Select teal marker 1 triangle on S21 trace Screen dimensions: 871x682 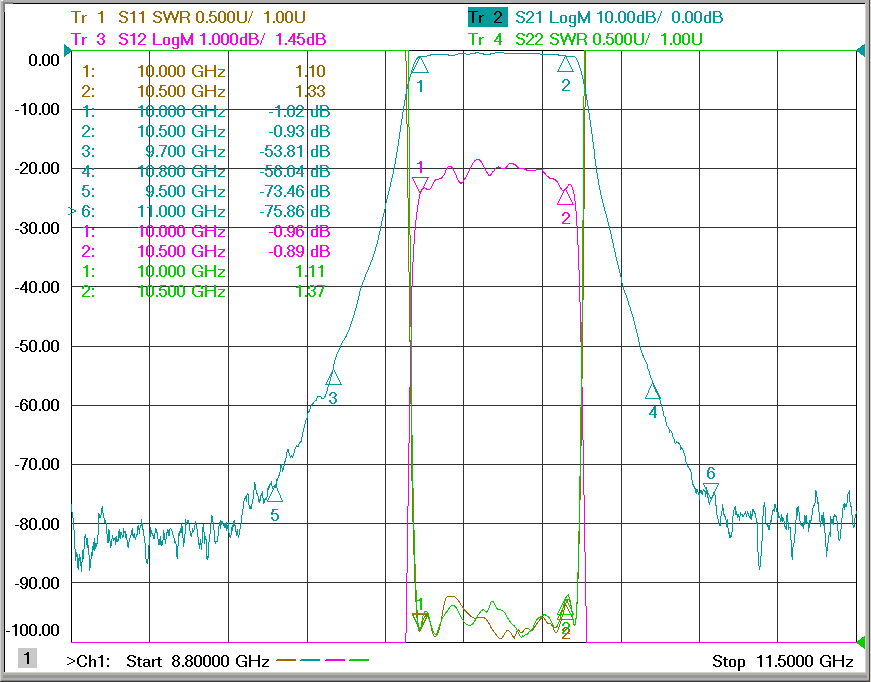click(x=420, y=66)
